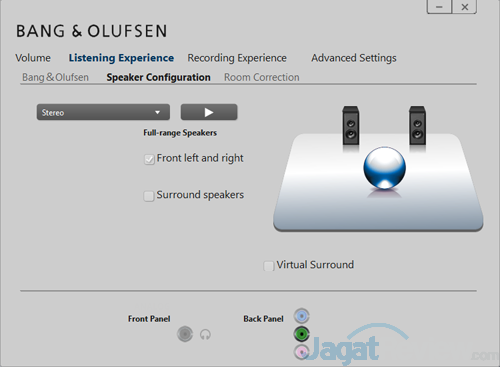
Task: Open the Bang & Olufsen sub-tab
Action: 55,77
